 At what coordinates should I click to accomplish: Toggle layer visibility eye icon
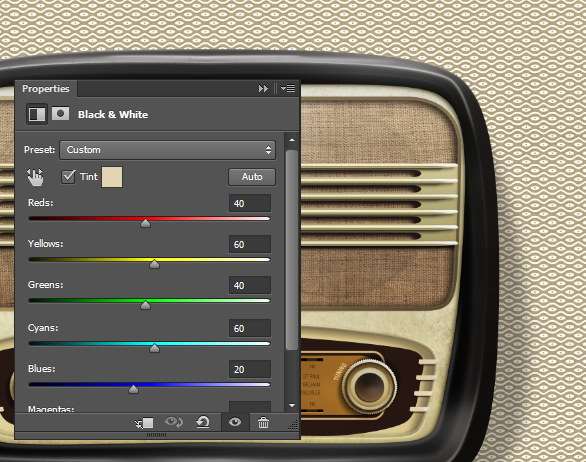[235, 422]
